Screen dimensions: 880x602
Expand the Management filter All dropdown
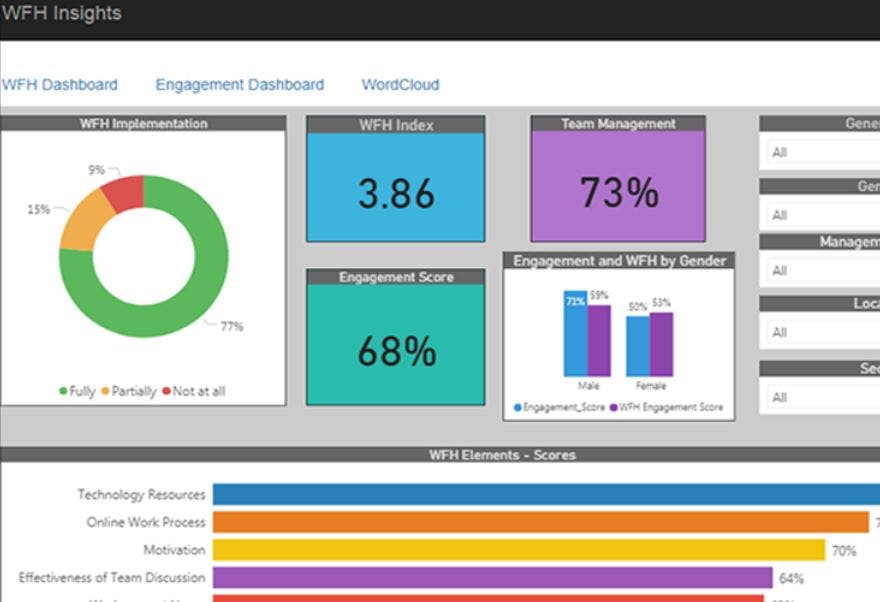click(823, 270)
